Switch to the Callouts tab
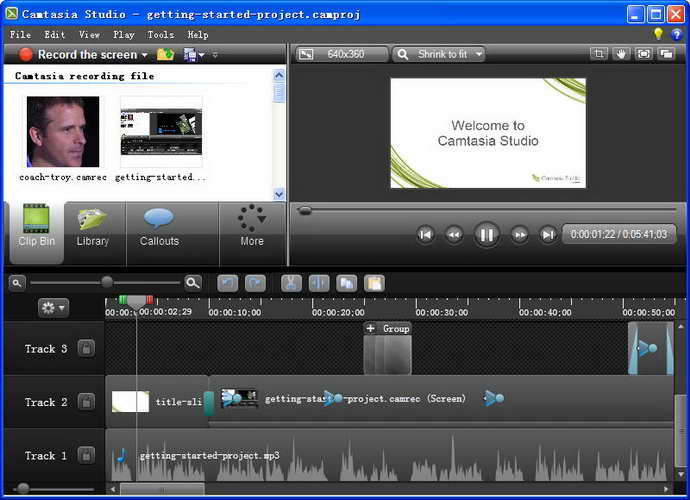Screen dimensions: 690x500 [x=159, y=228]
